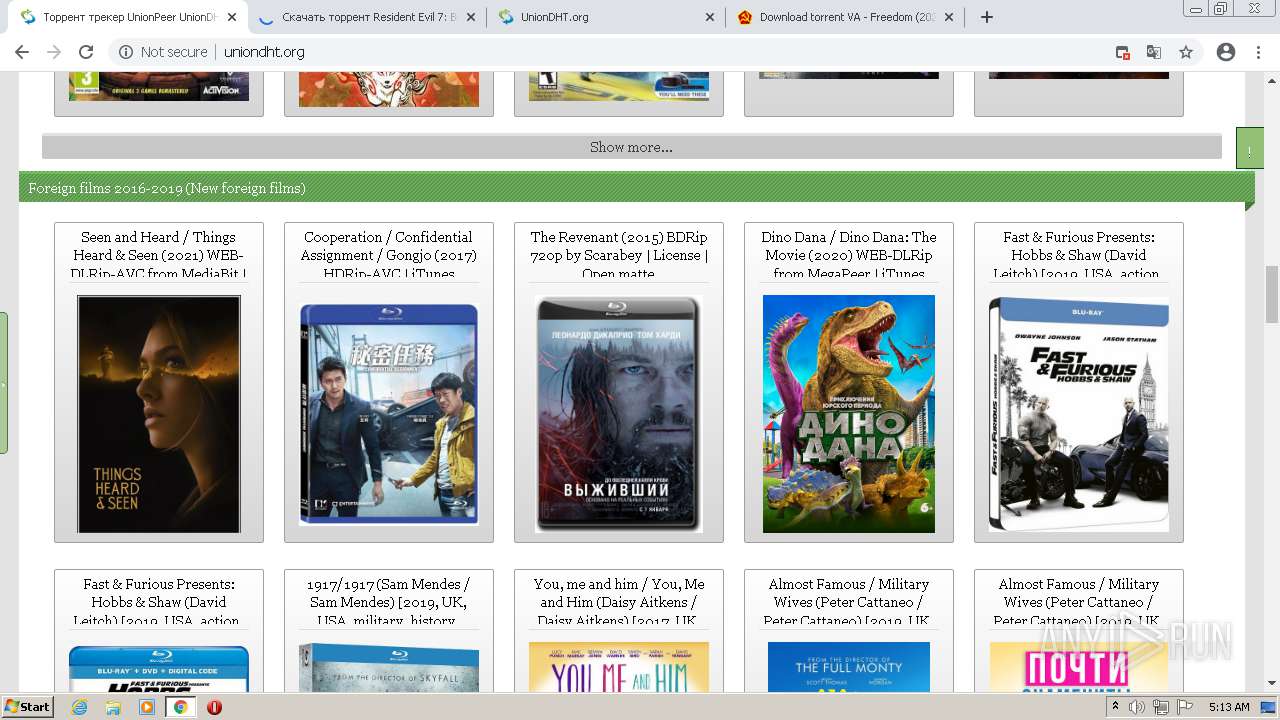
Task: Click the Выживший (Revenant) Blu-ray cover
Action: pos(619,414)
